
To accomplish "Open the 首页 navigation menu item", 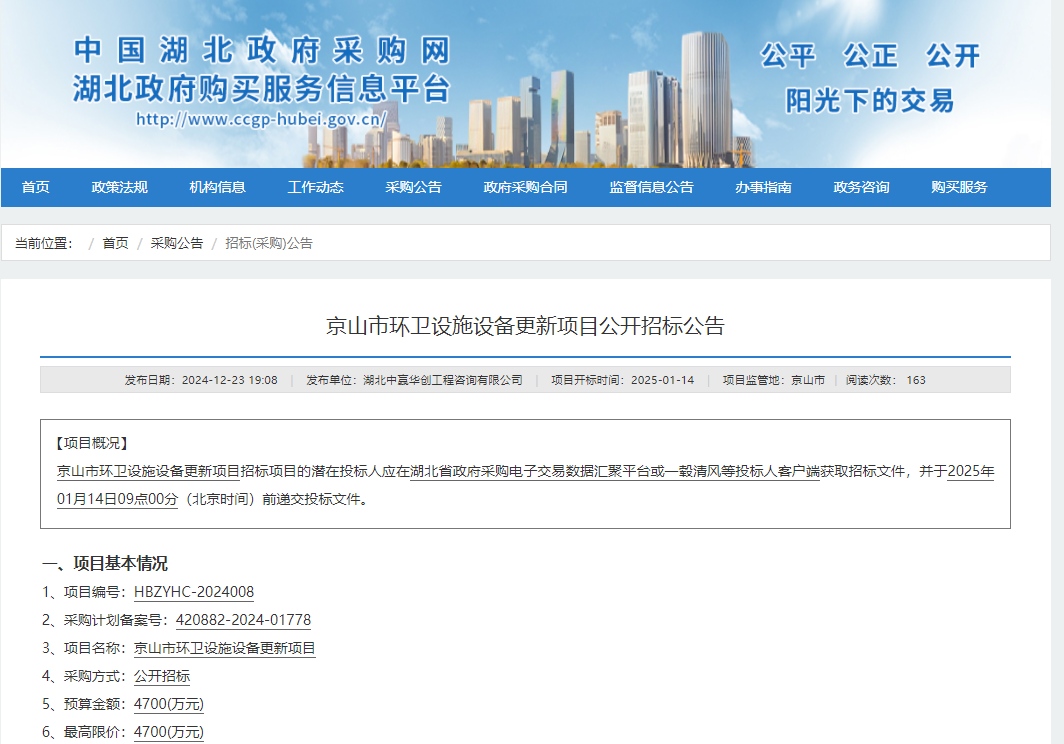I will (35, 187).
